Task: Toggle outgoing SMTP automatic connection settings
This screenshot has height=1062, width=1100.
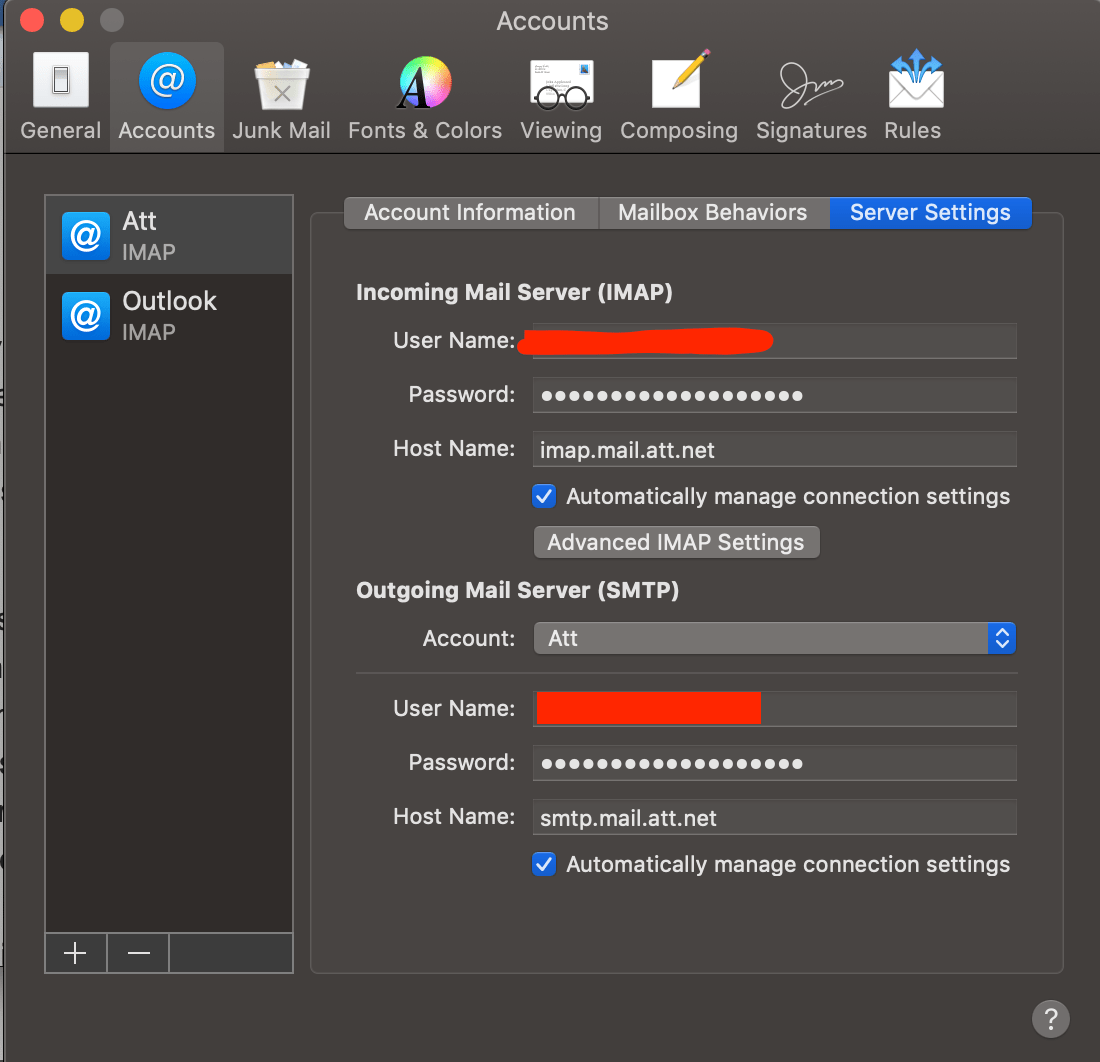Action: [544, 864]
